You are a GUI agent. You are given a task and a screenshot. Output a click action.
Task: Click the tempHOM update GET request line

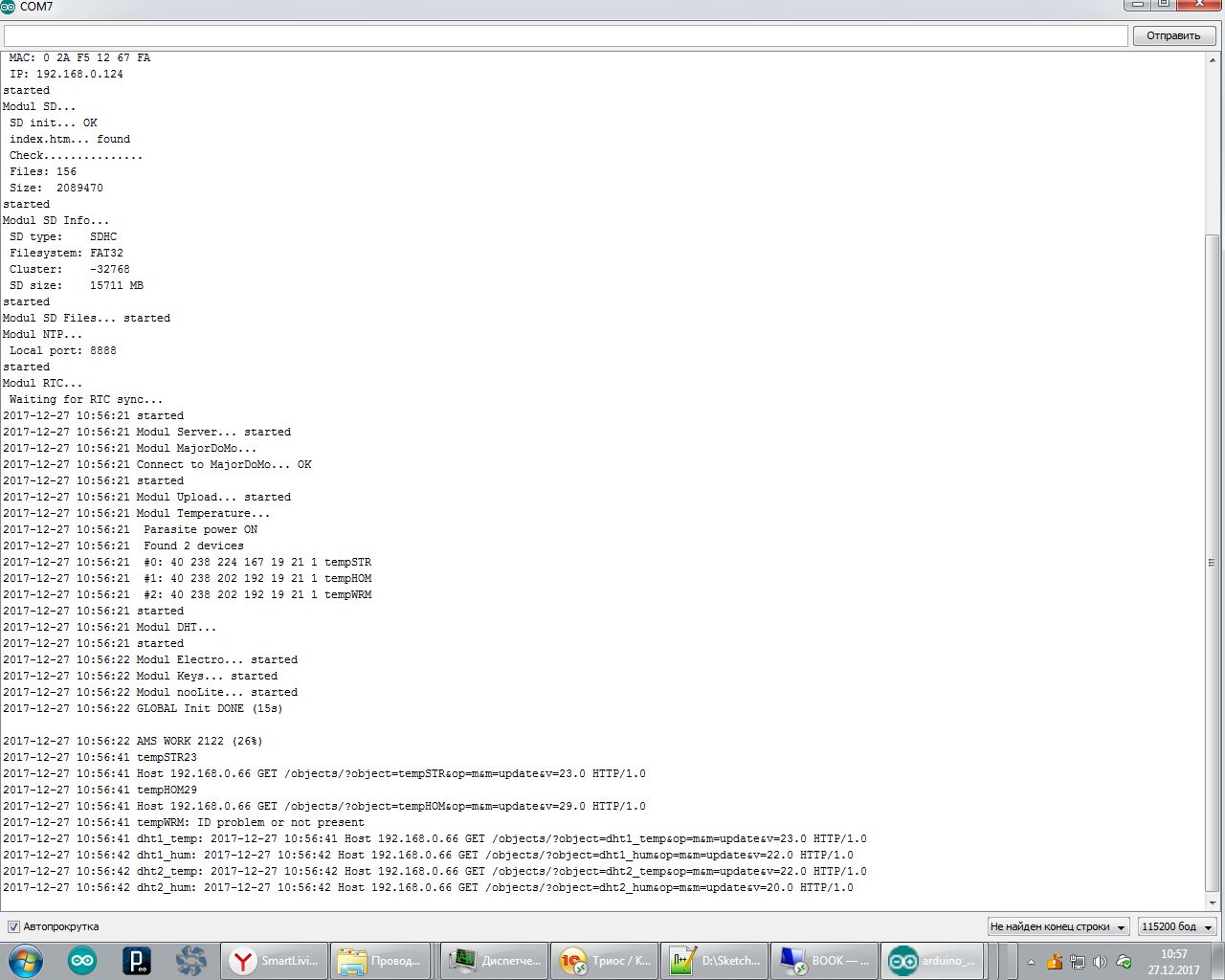324,806
